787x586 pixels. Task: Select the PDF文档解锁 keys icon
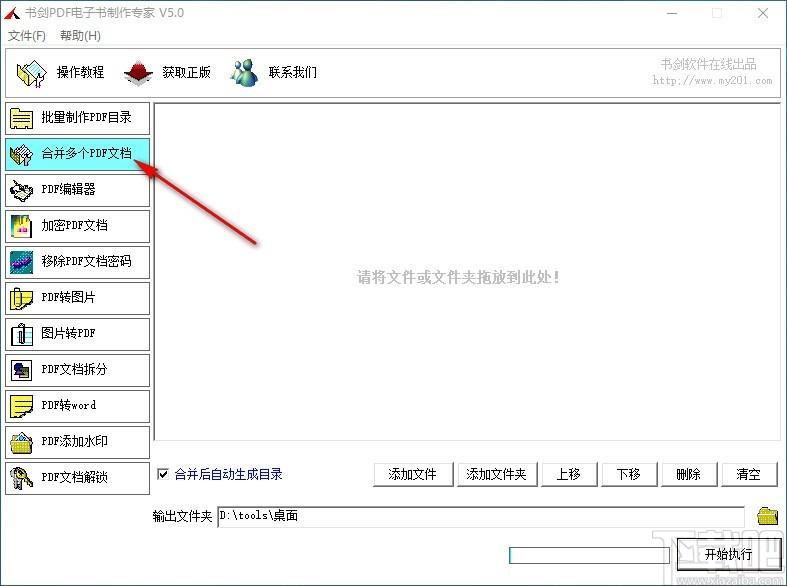22,479
